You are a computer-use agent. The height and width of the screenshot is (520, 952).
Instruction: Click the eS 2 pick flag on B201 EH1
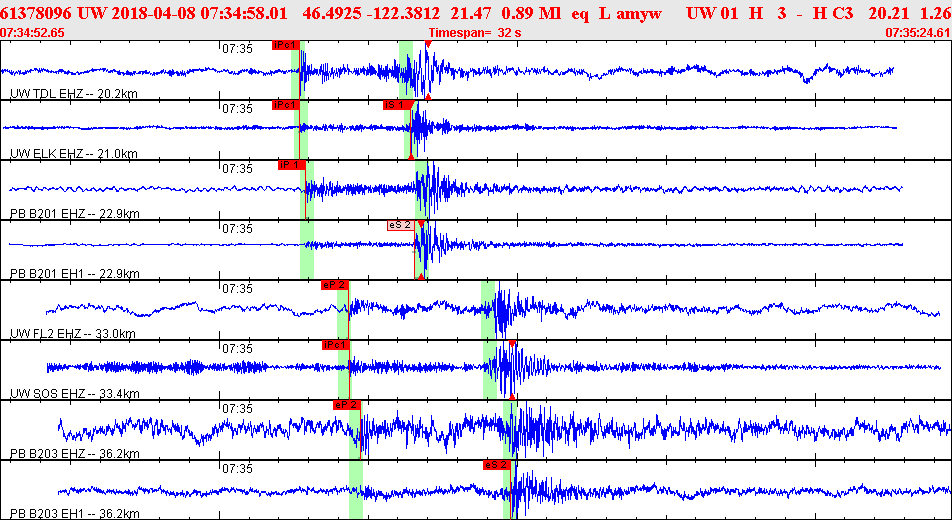(x=401, y=225)
